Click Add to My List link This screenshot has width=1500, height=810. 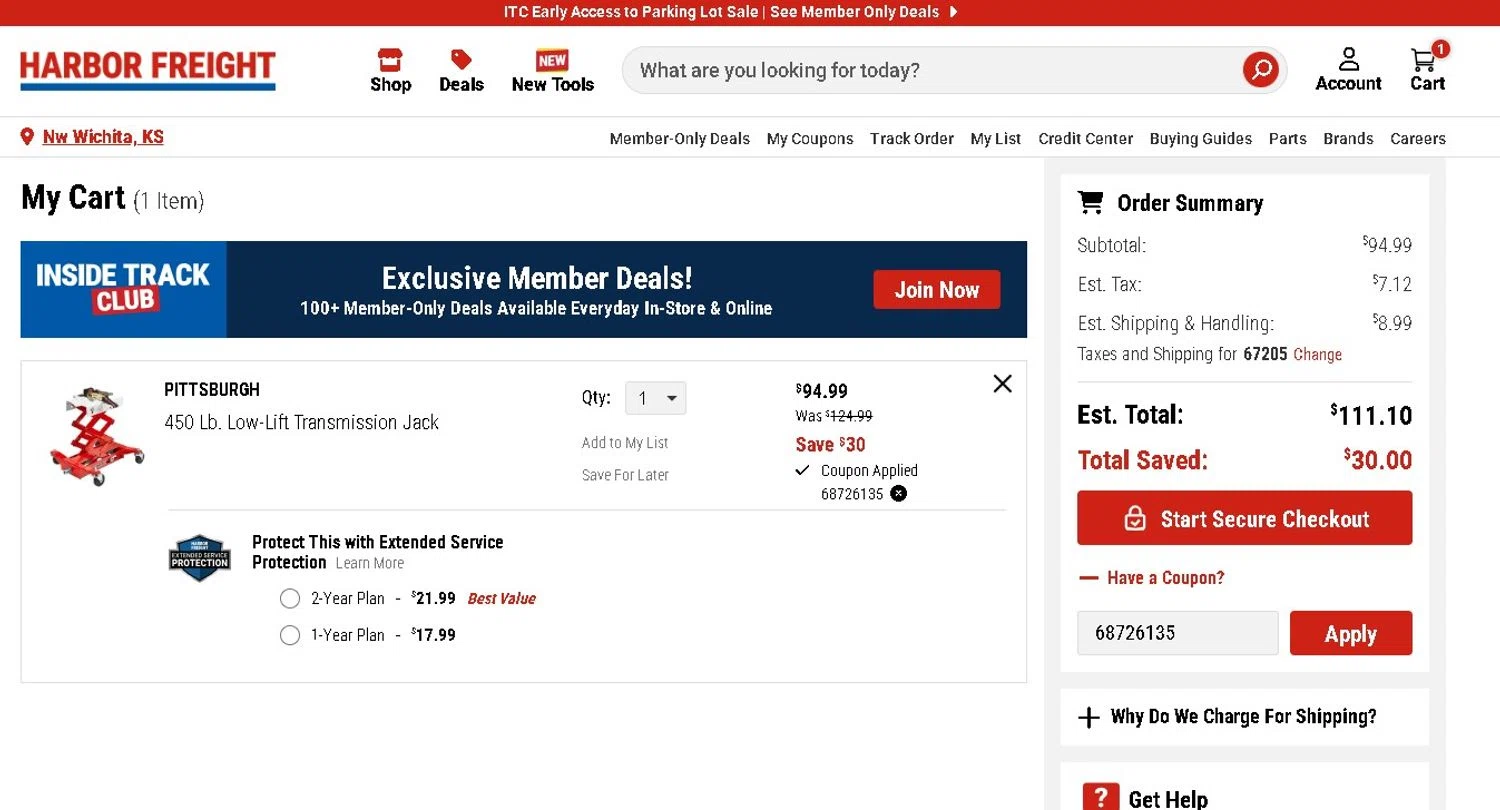click(x=625, y=443)
